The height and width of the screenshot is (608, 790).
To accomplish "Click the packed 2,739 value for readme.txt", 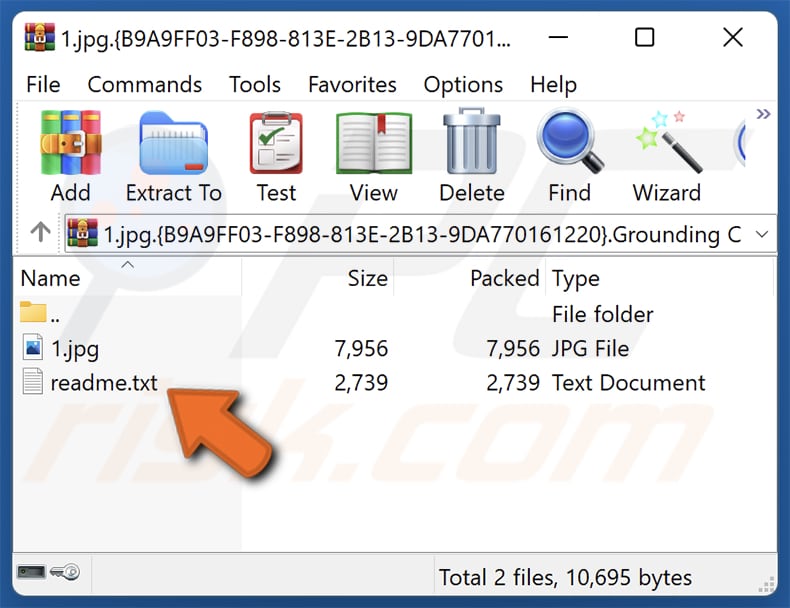I will 513,383.
